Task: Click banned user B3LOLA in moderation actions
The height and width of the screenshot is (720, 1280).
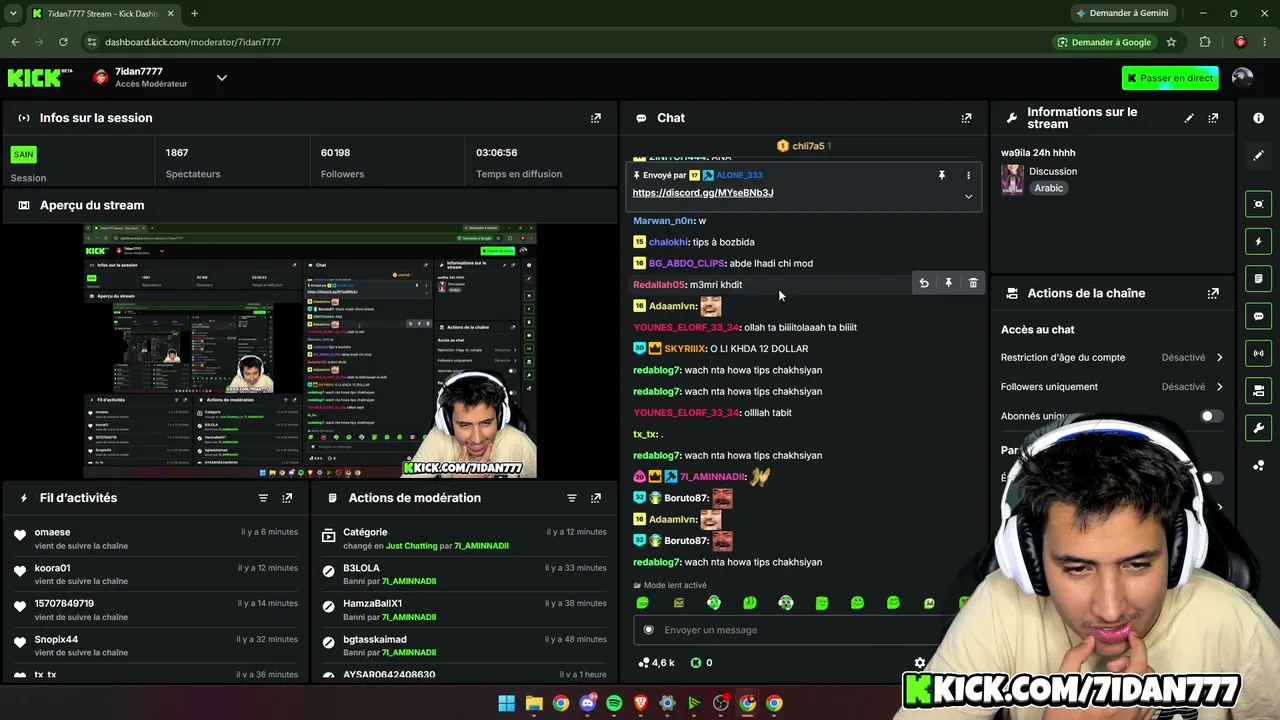Action: pyautogui.click(x=361, y=568)
